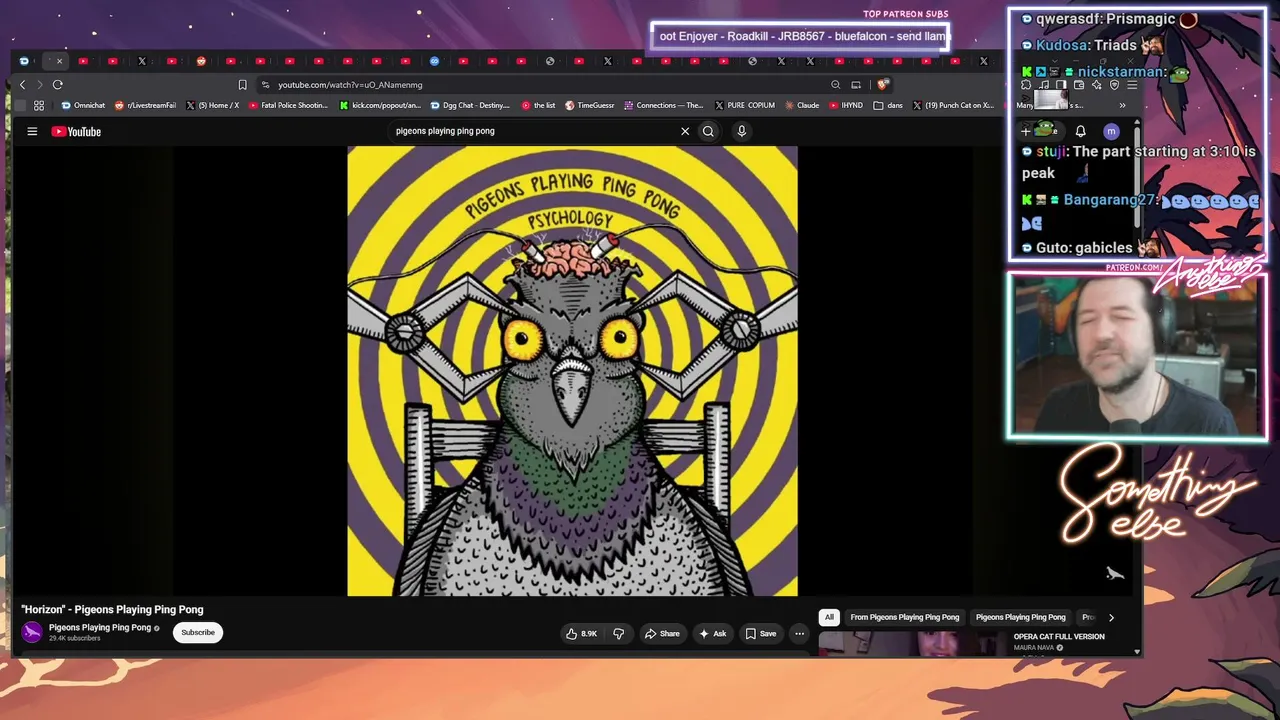
Task: Open the browser extensions puzzle icon
Action: (x=1026, y=85)
